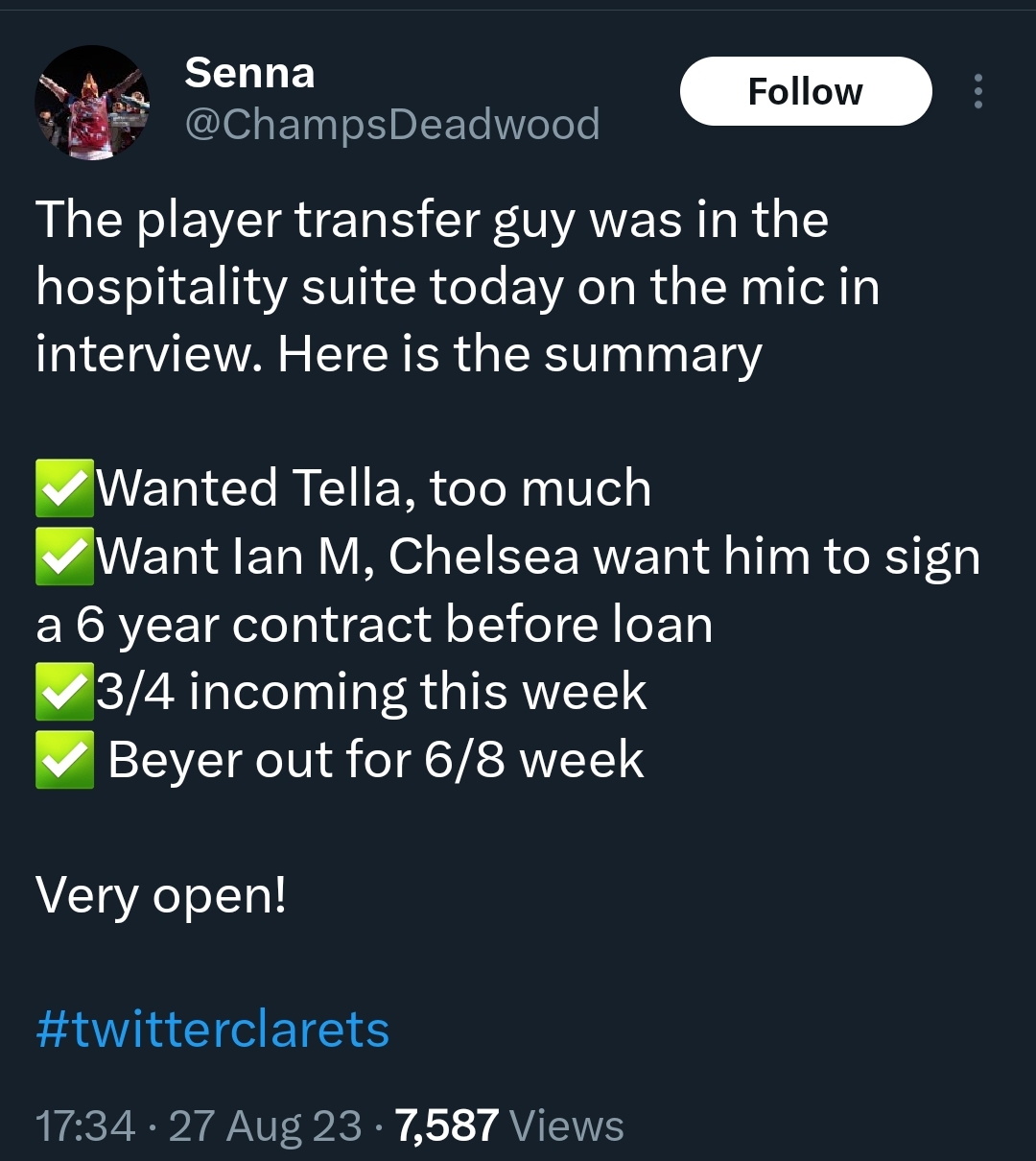View the 7,587 Views count
The image size is (1036, 1161).
click(x=508, y=1125)
